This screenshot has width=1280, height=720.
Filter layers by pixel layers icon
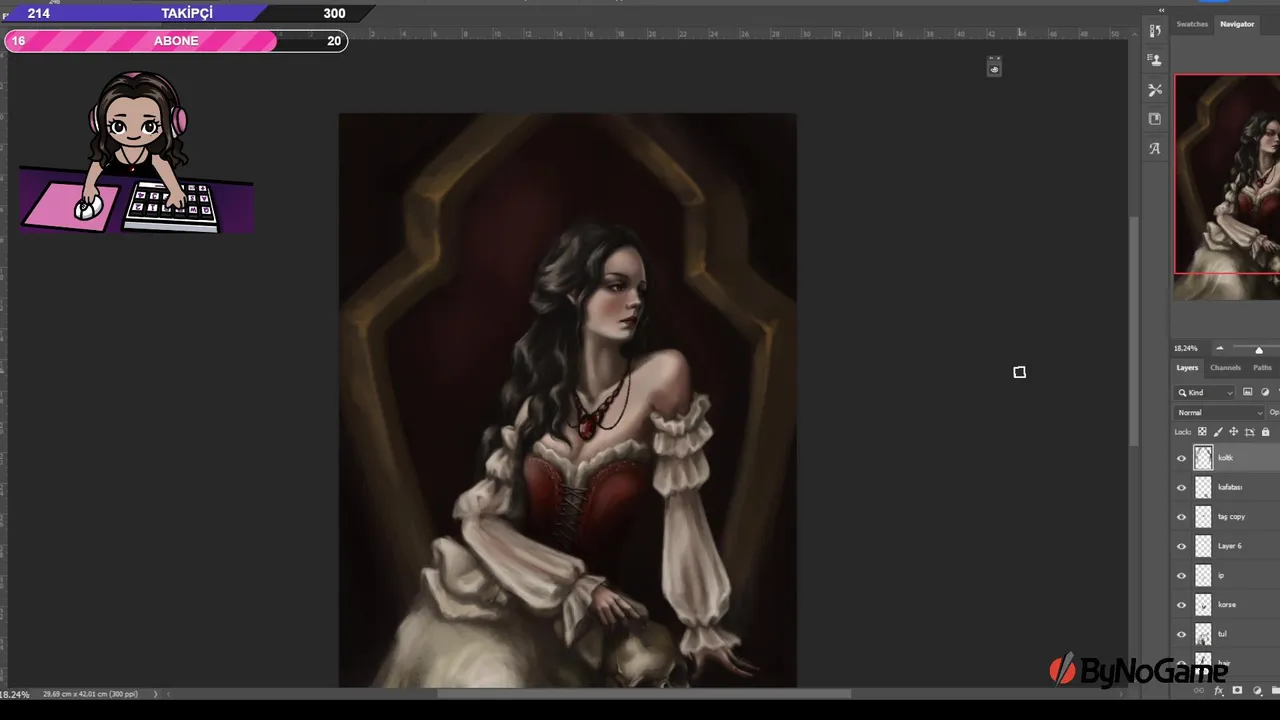pyautogui.click(x=1247, y=392)
